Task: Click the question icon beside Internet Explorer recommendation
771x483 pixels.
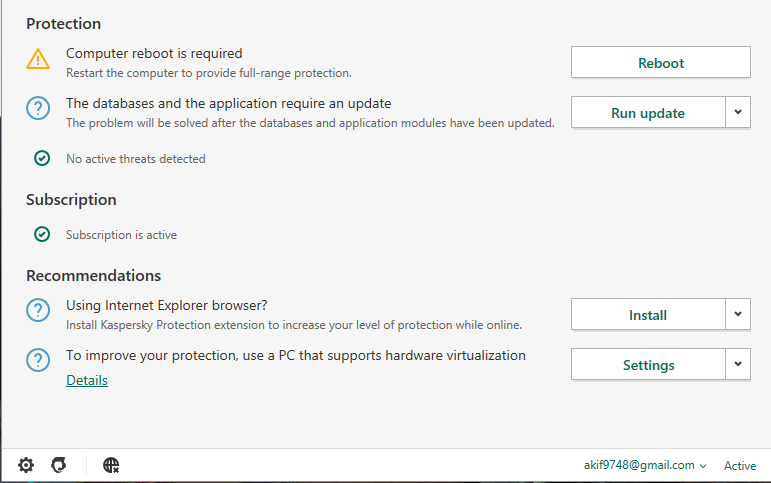Action: click(37, 312)
